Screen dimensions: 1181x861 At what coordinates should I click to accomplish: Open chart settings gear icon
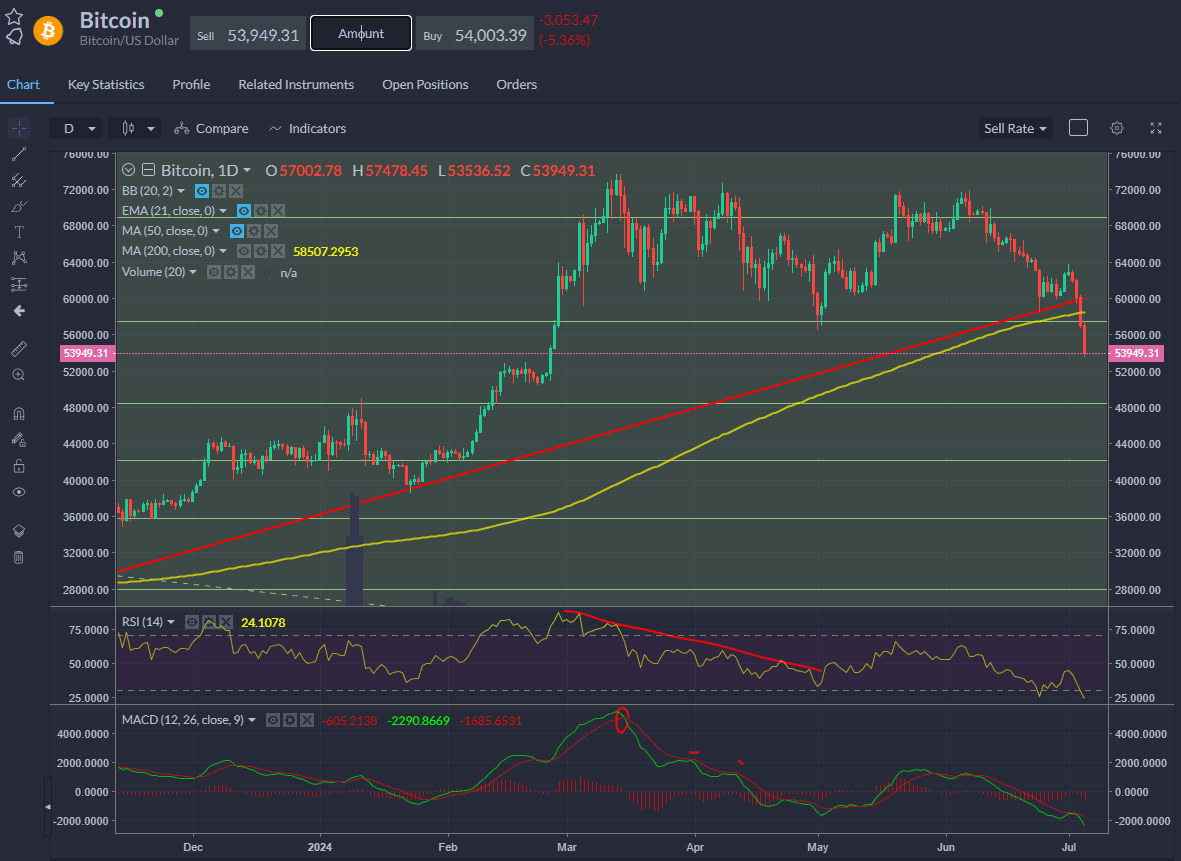[1117, 128]
